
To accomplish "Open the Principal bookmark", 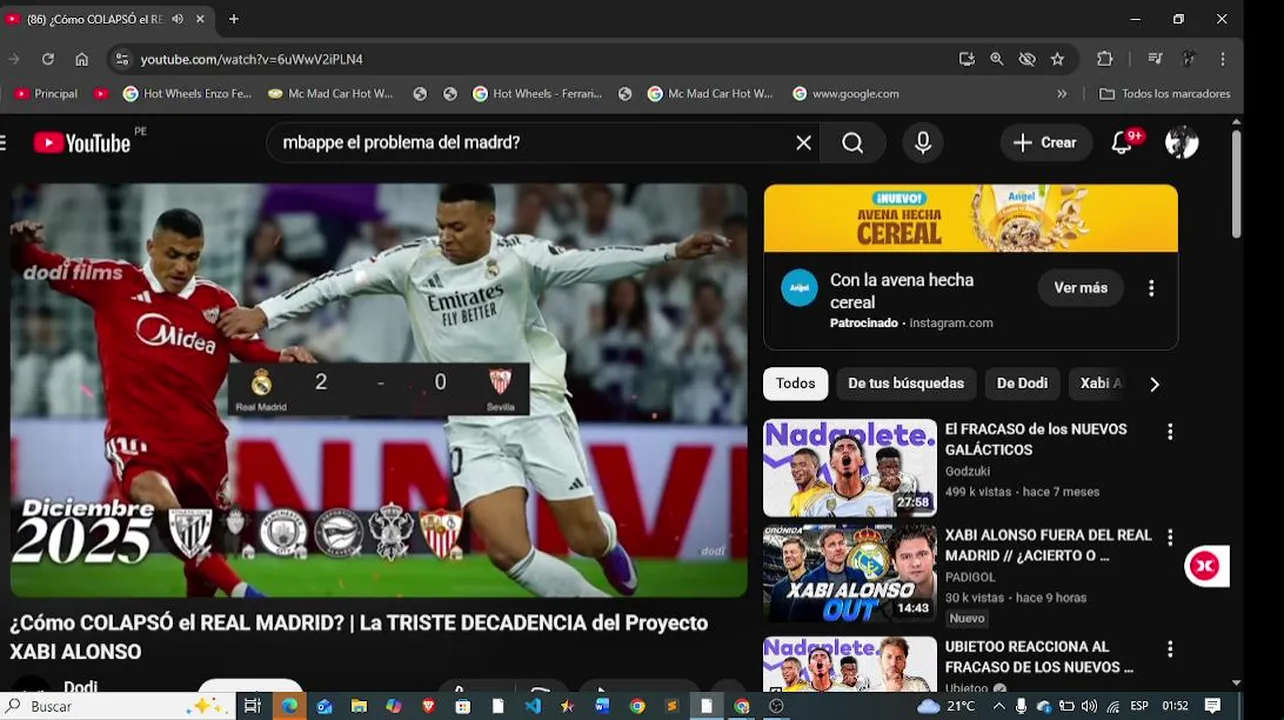I will coord(47,94).
